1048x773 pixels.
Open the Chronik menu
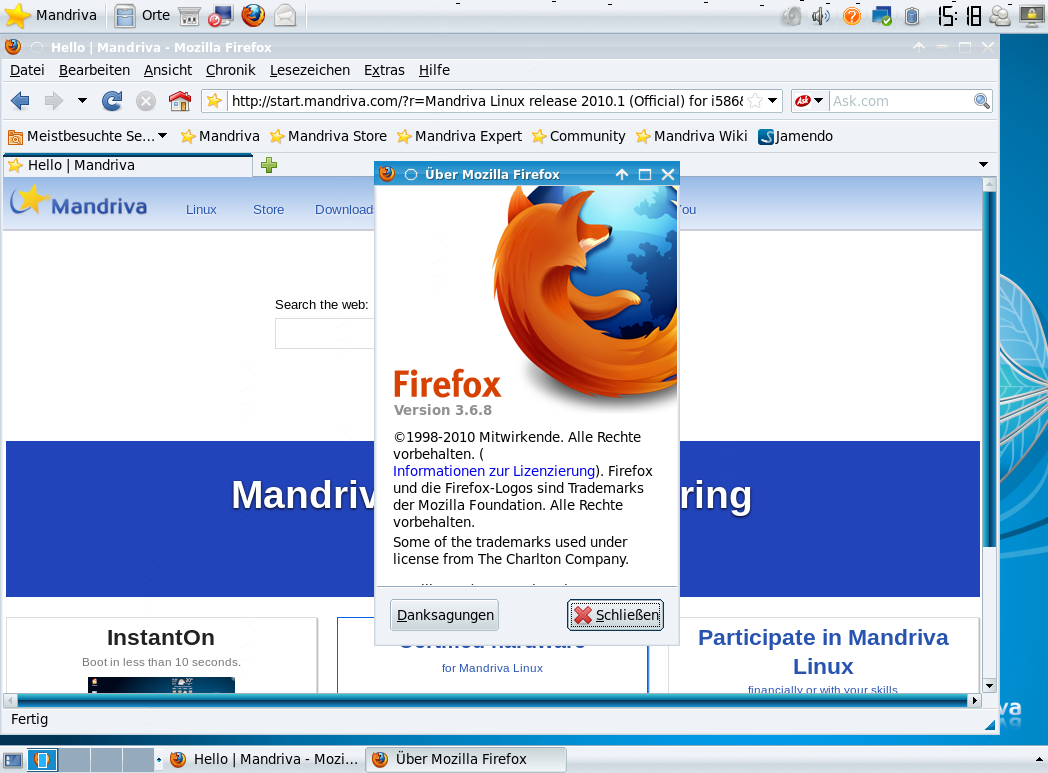point(230,70)
